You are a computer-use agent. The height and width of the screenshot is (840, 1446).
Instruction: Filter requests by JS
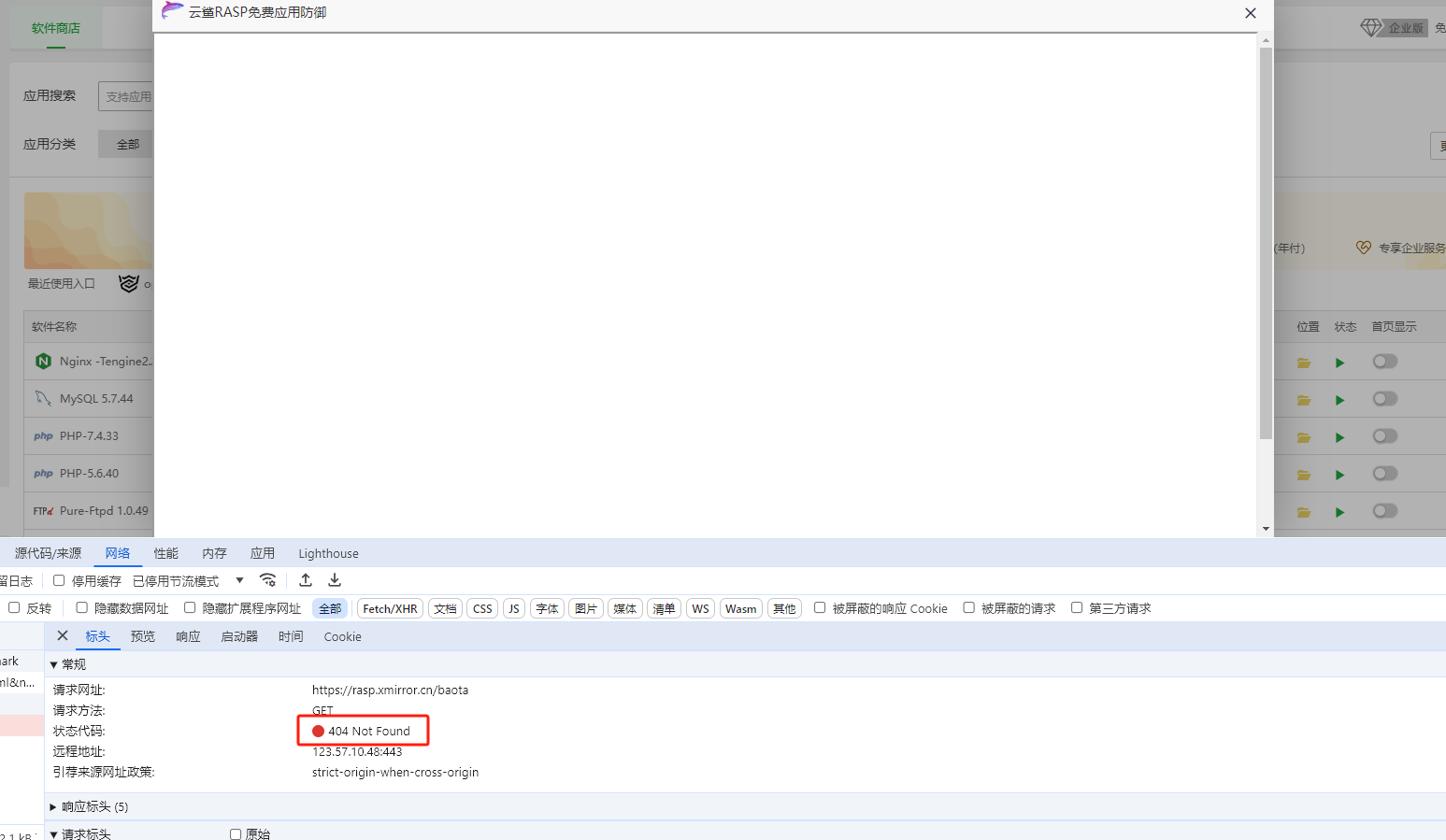click(514, 608)
